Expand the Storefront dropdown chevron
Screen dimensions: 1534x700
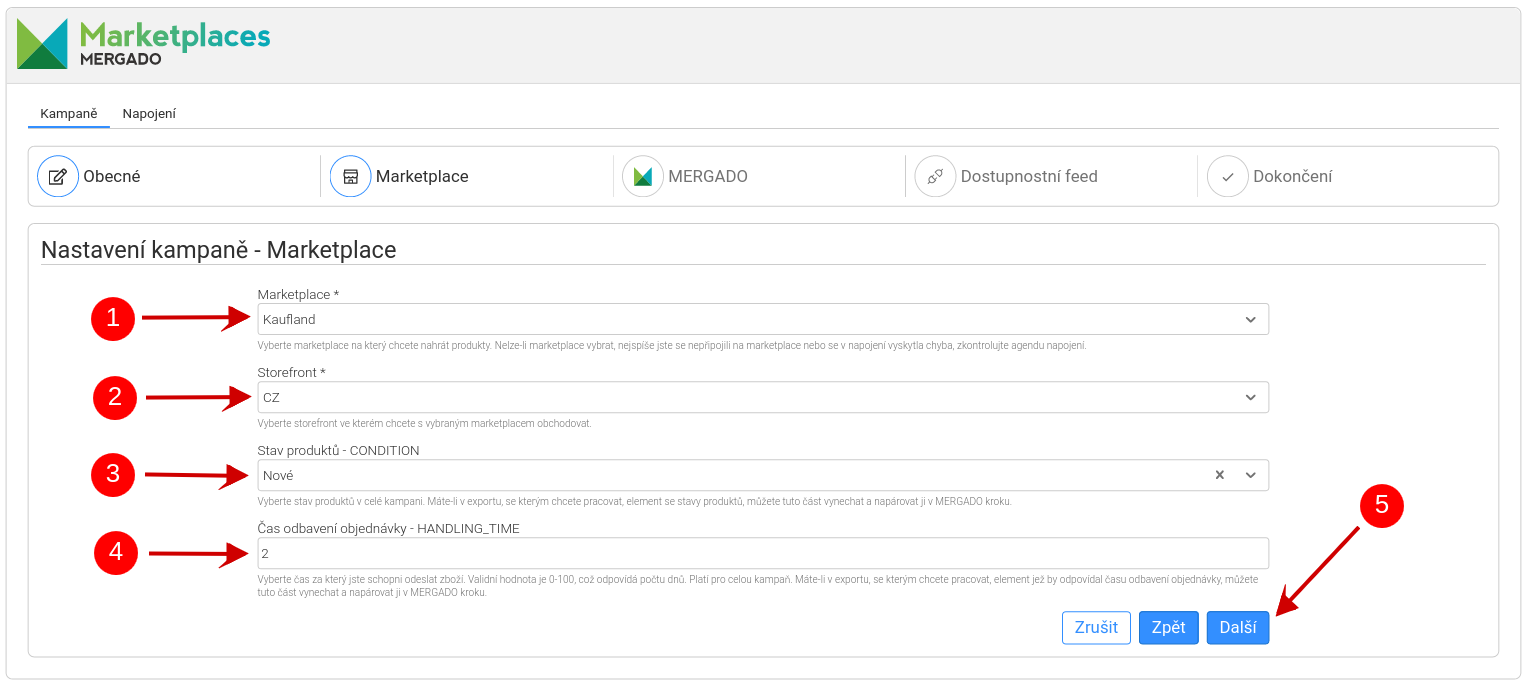pyautogui.click(x=1250, y=397)
